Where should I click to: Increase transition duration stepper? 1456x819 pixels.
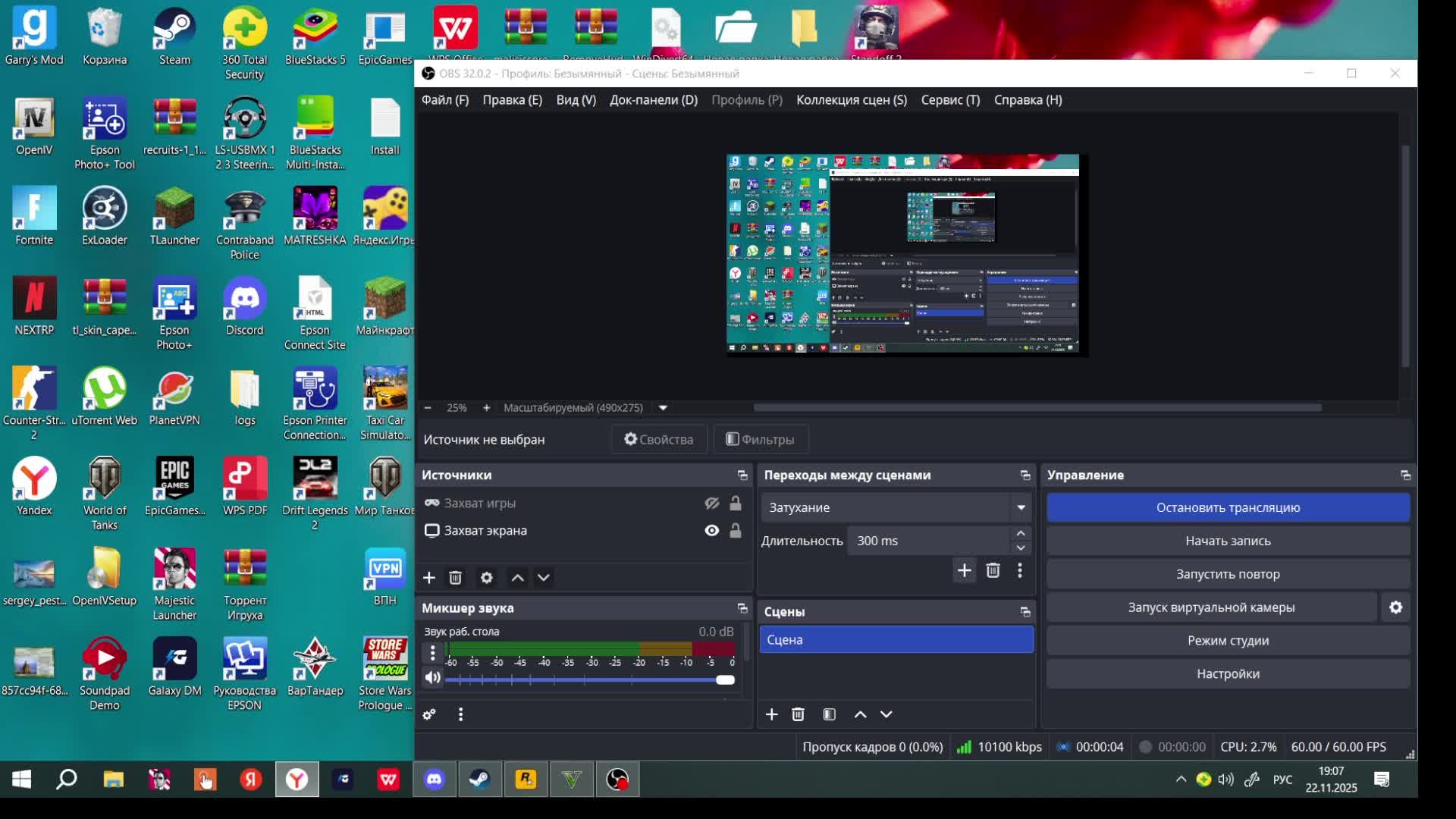click(x=1021, y=534)
